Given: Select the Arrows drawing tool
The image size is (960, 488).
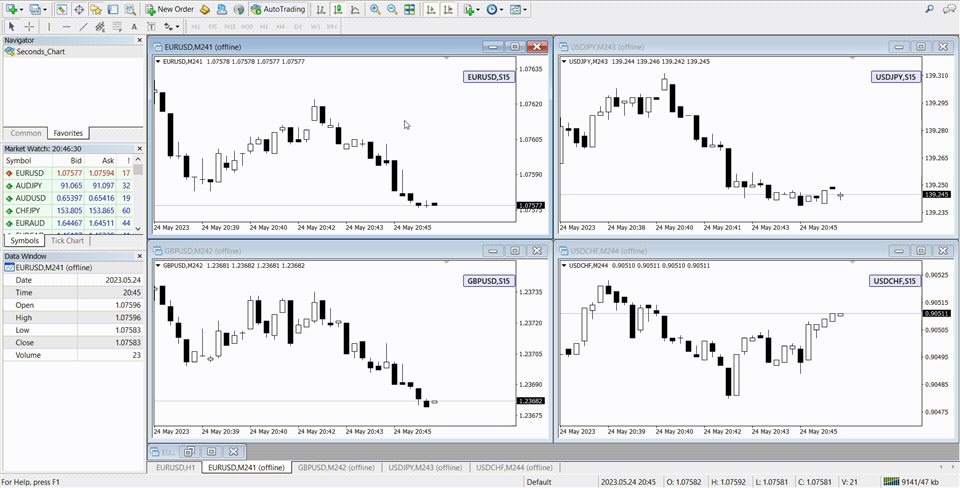Looking at the screenshot, I should click(167, 26).
